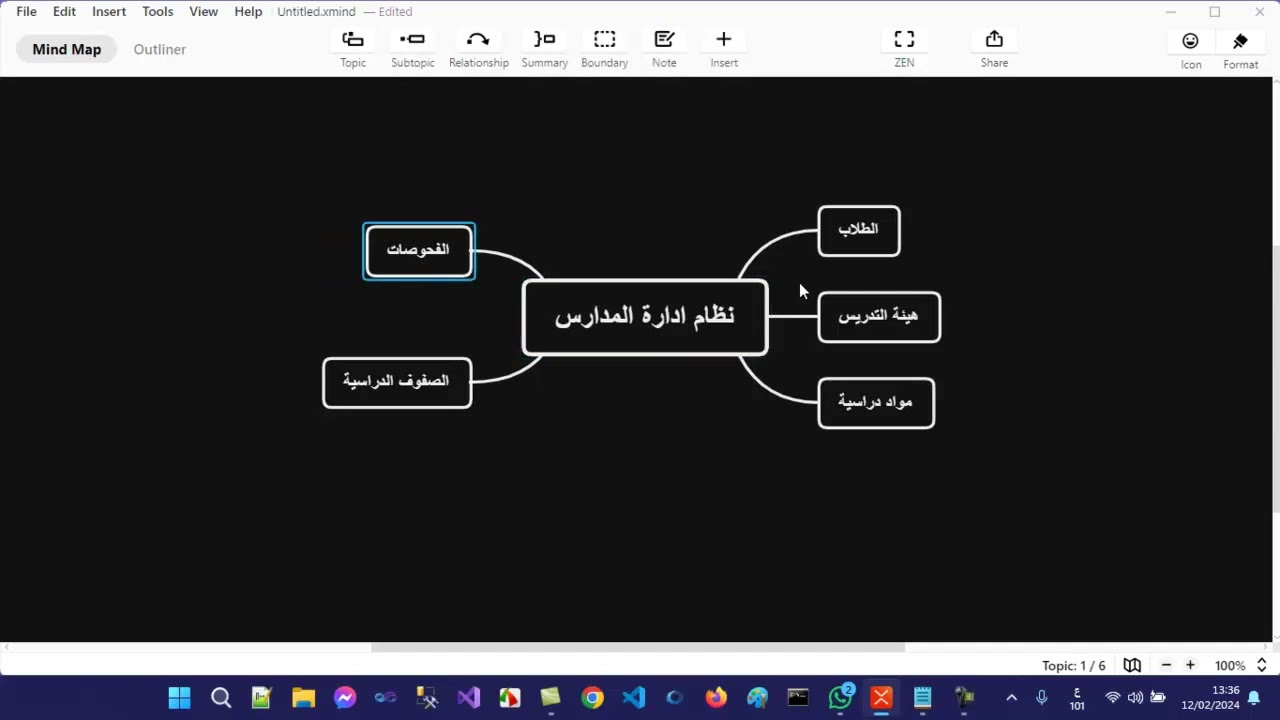Open the Windows Start menu
Viewport: 1280px width, 720px height.
(179, 698)
